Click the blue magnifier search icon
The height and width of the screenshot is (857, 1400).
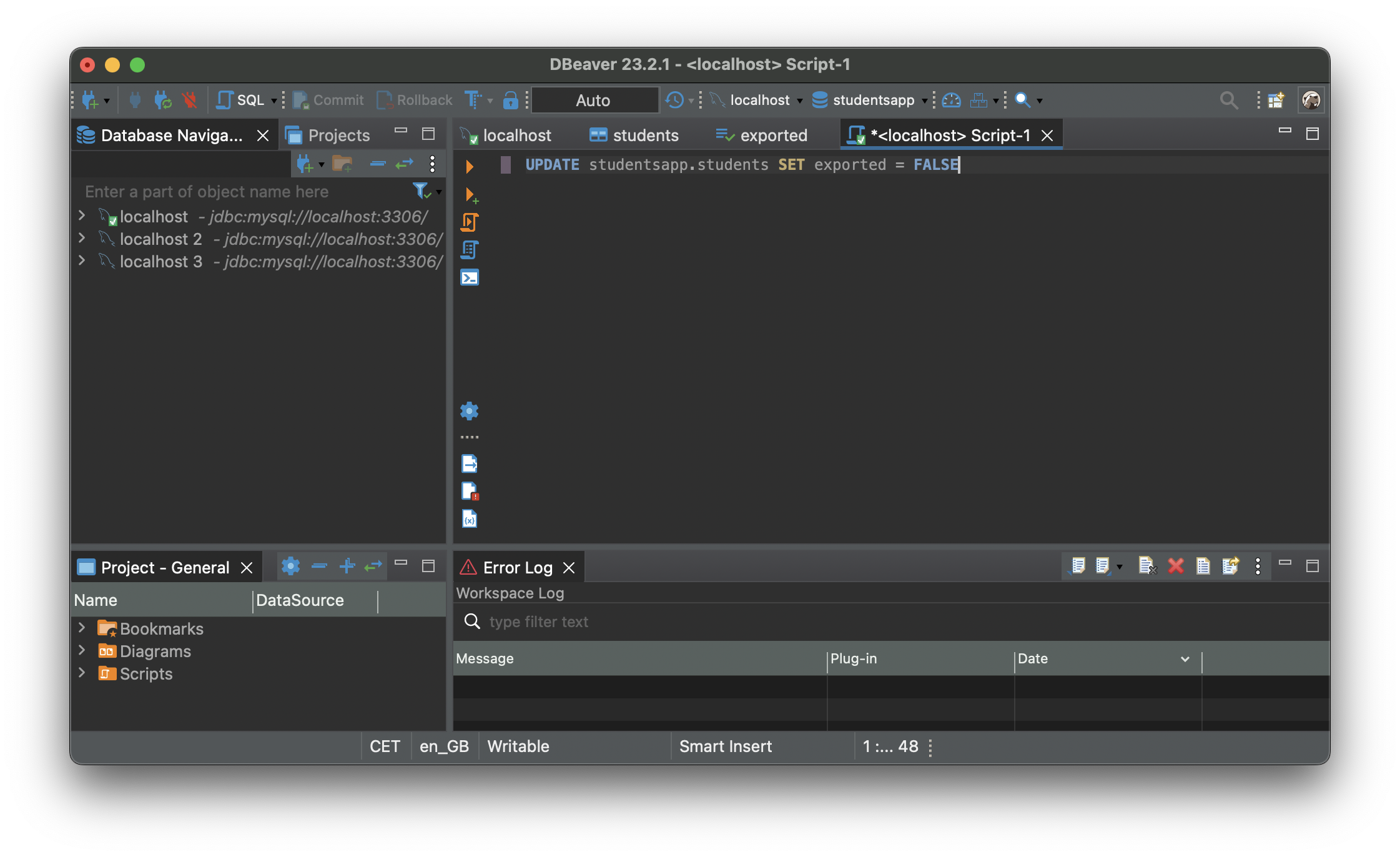pos(1022,100)
